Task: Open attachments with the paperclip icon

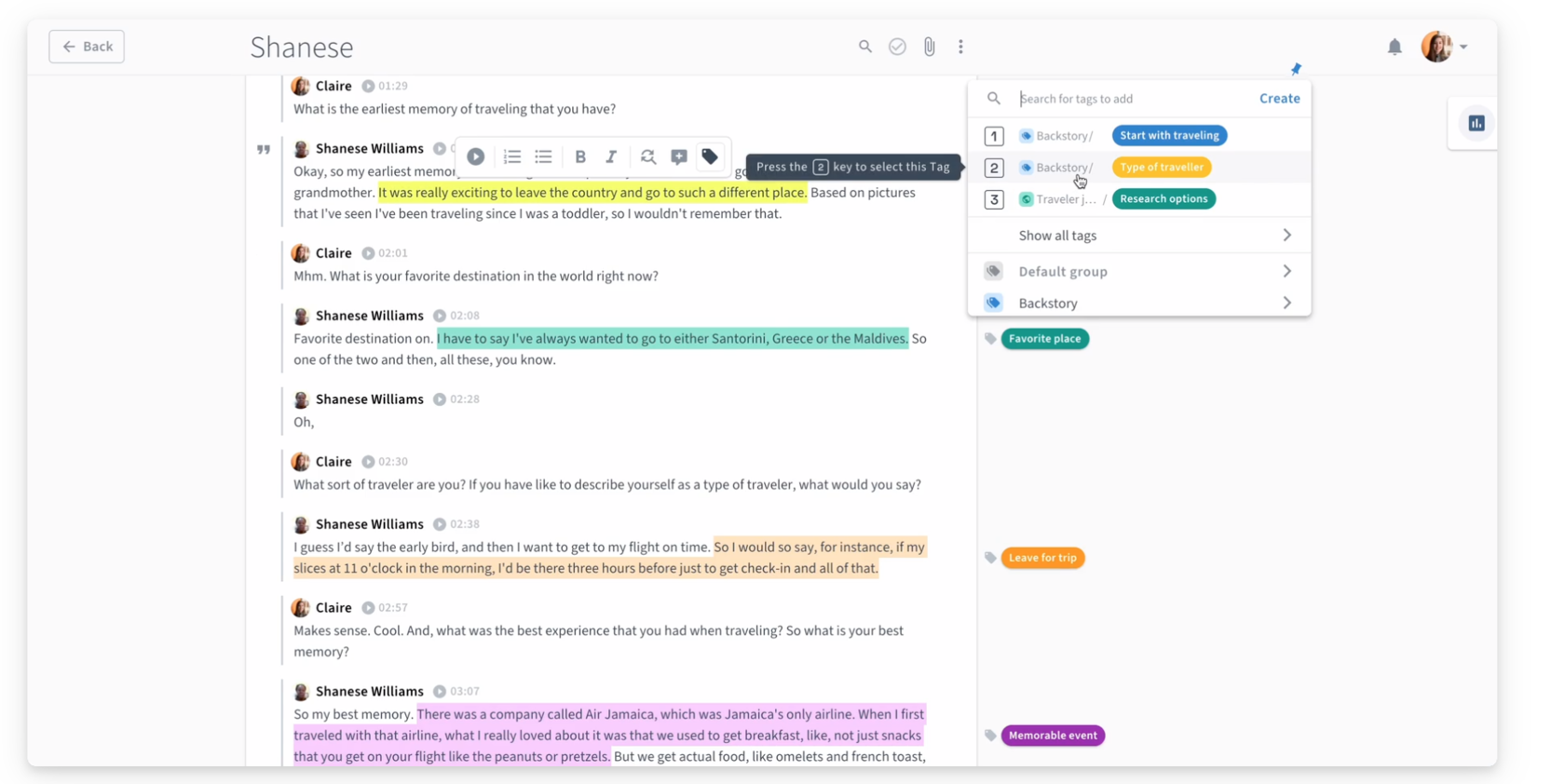Action: [929, 47]
